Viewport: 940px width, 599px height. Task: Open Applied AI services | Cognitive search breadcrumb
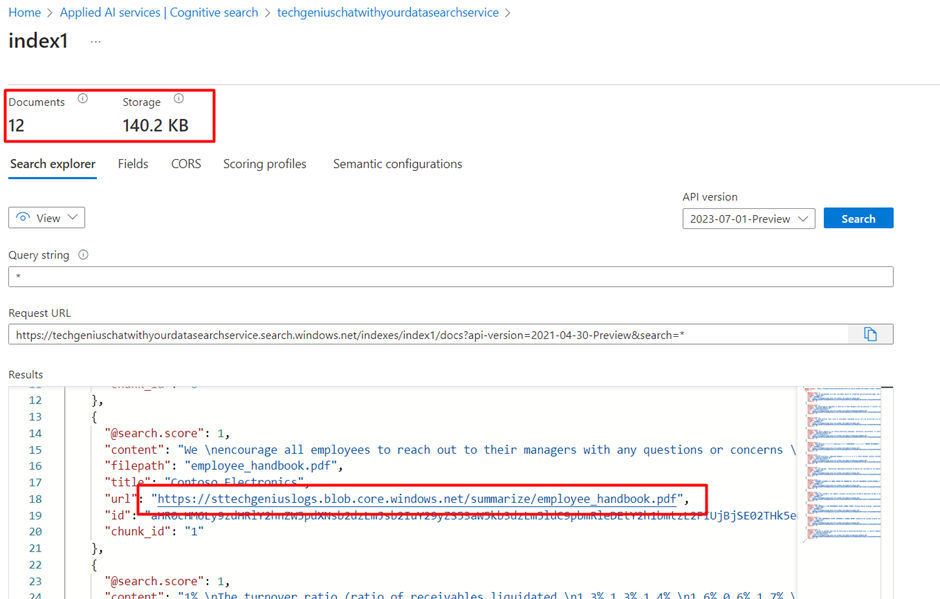pos(159,13)
